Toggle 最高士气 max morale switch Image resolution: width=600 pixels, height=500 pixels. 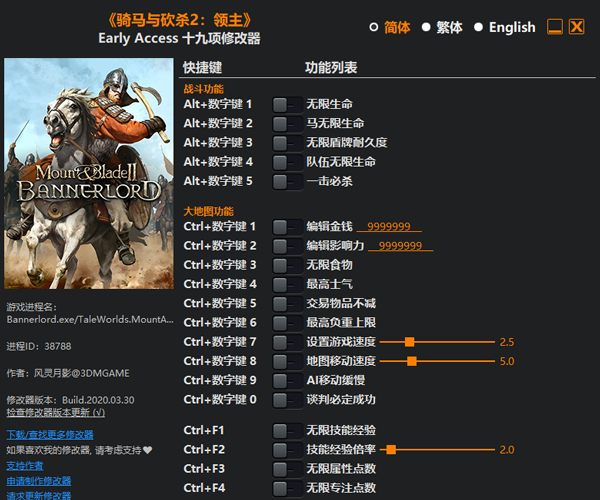tap(287, 284)
